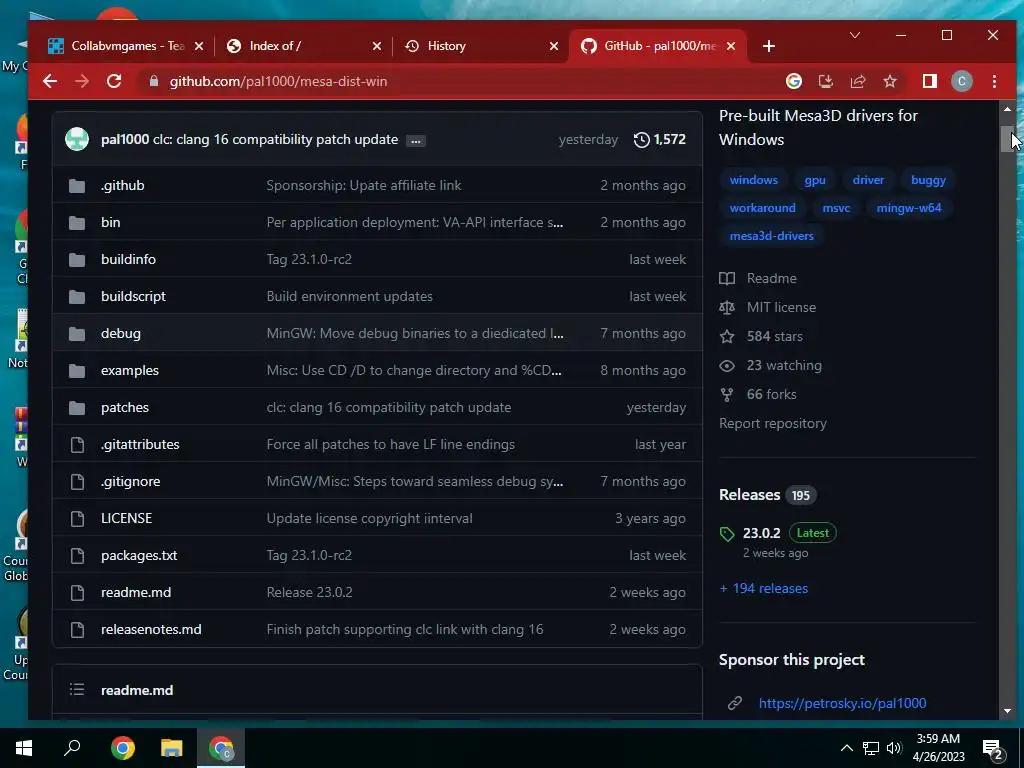
Task: Open the Google account G icon in toolbar
Action: click(x=793, y=81)
